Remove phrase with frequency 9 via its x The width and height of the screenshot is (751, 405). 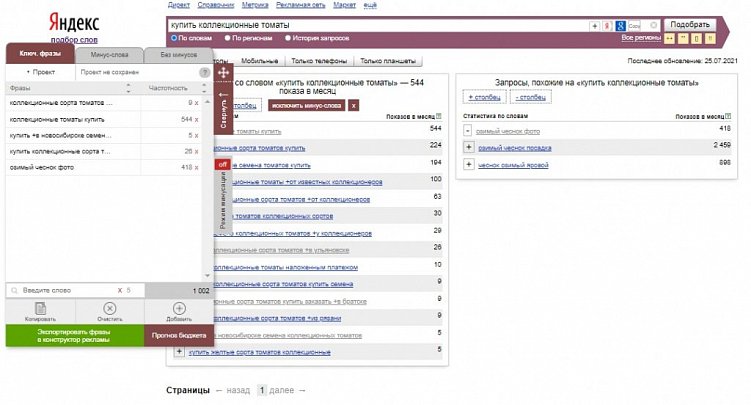tap(196, 103)
